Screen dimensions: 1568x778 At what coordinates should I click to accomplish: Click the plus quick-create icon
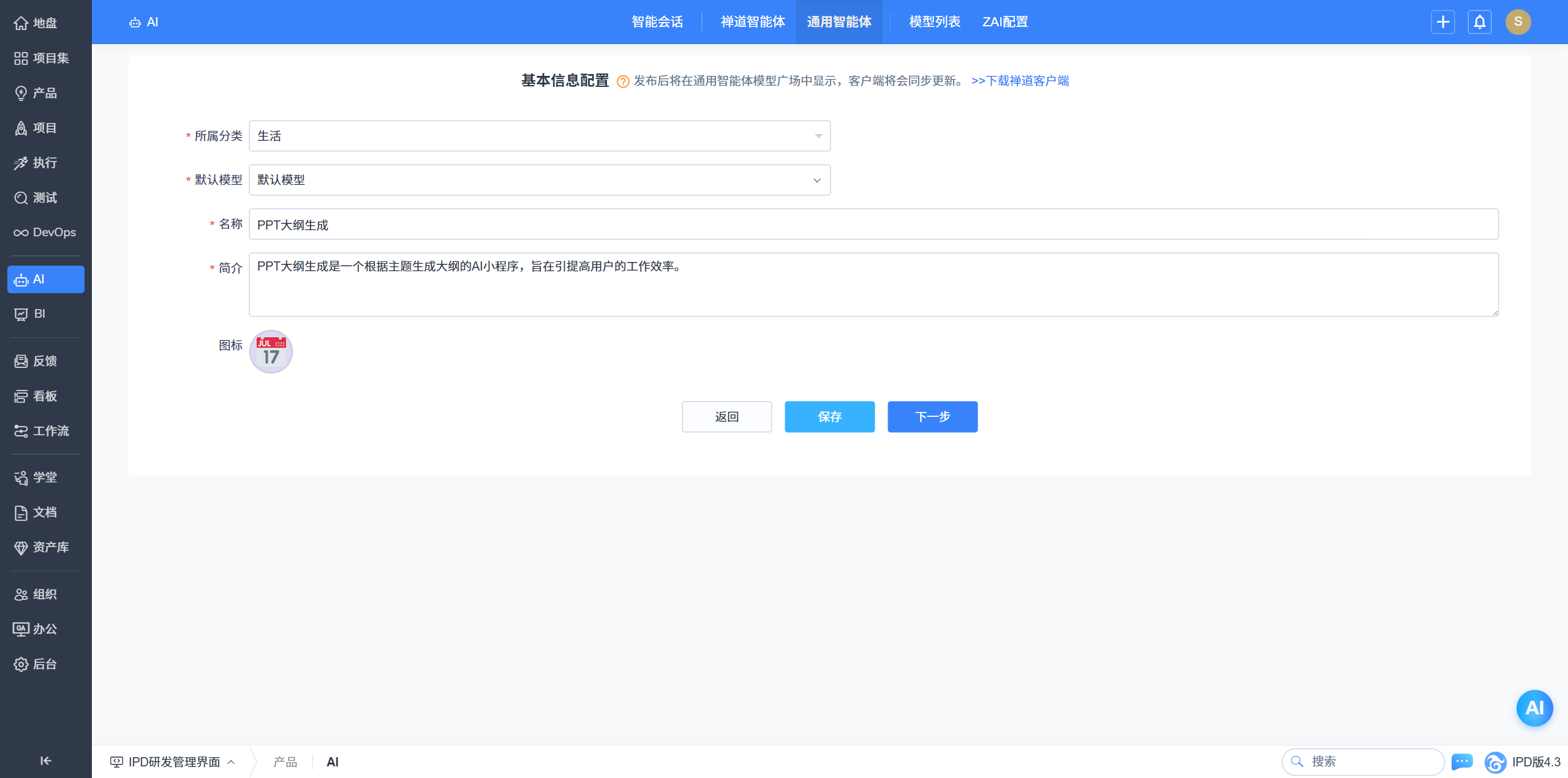(1442, 22)
